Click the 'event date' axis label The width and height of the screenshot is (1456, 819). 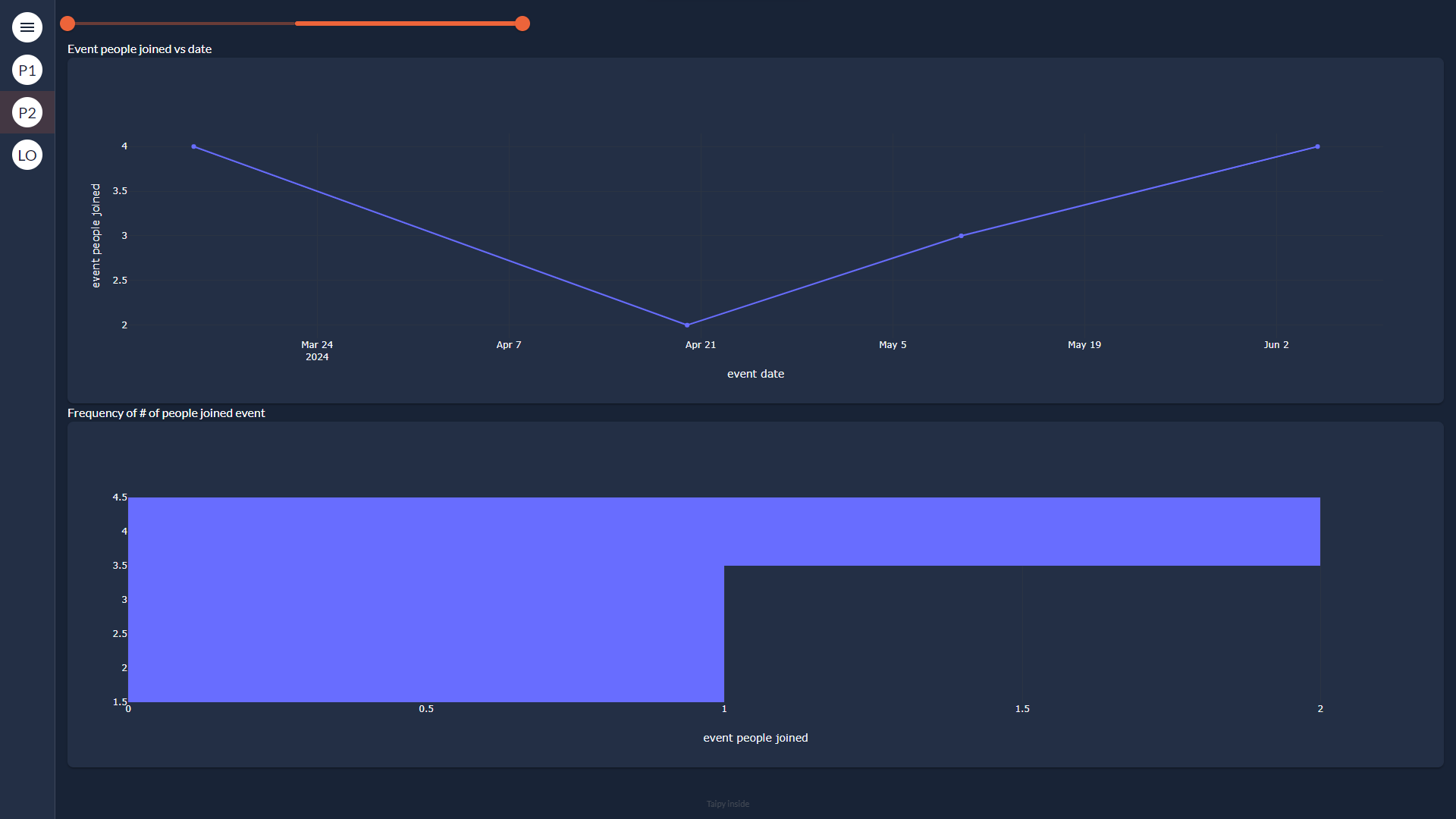point(755,373)
